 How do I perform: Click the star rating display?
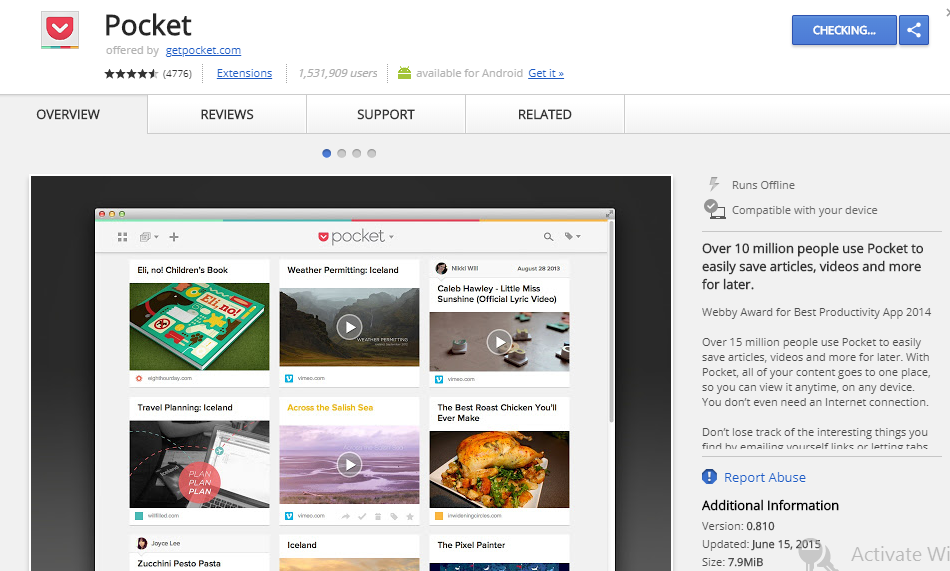(x=131, y=74)
